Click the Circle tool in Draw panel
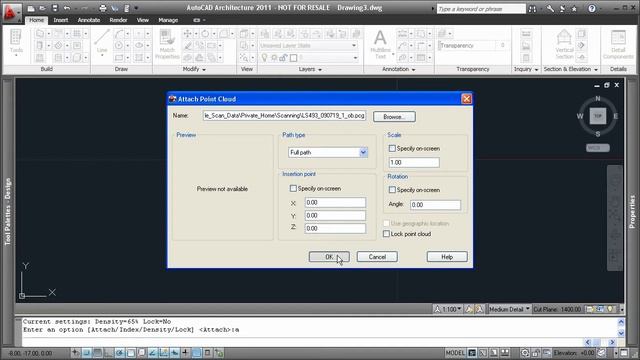Image resolution: width=640 pixels, height=360 pixels. 119,45
